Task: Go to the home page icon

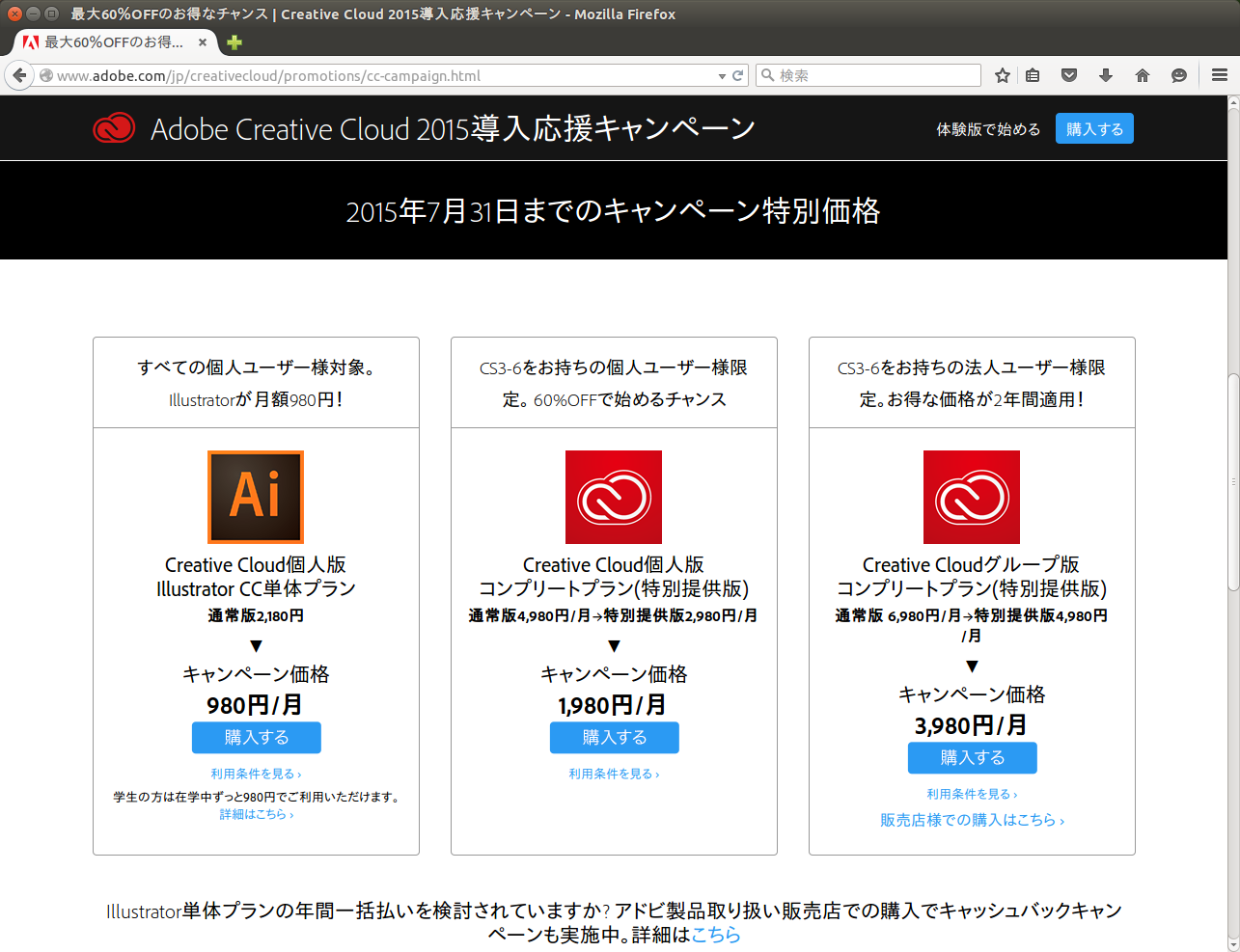Action: [1143, 75]
